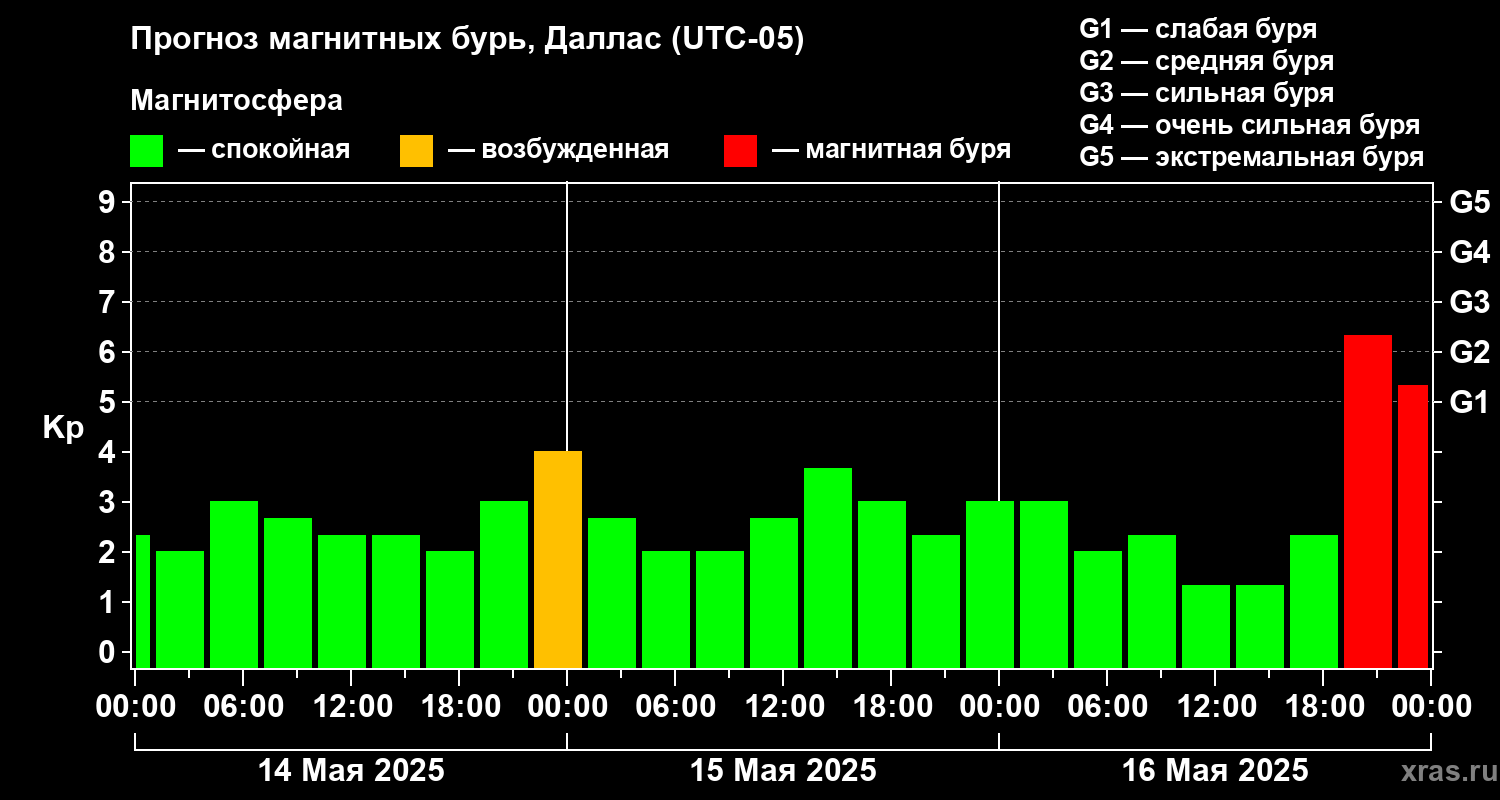
Task: Click the «G4» label on the right axis
Action: pyautogui.click(x=1469, y=252)
